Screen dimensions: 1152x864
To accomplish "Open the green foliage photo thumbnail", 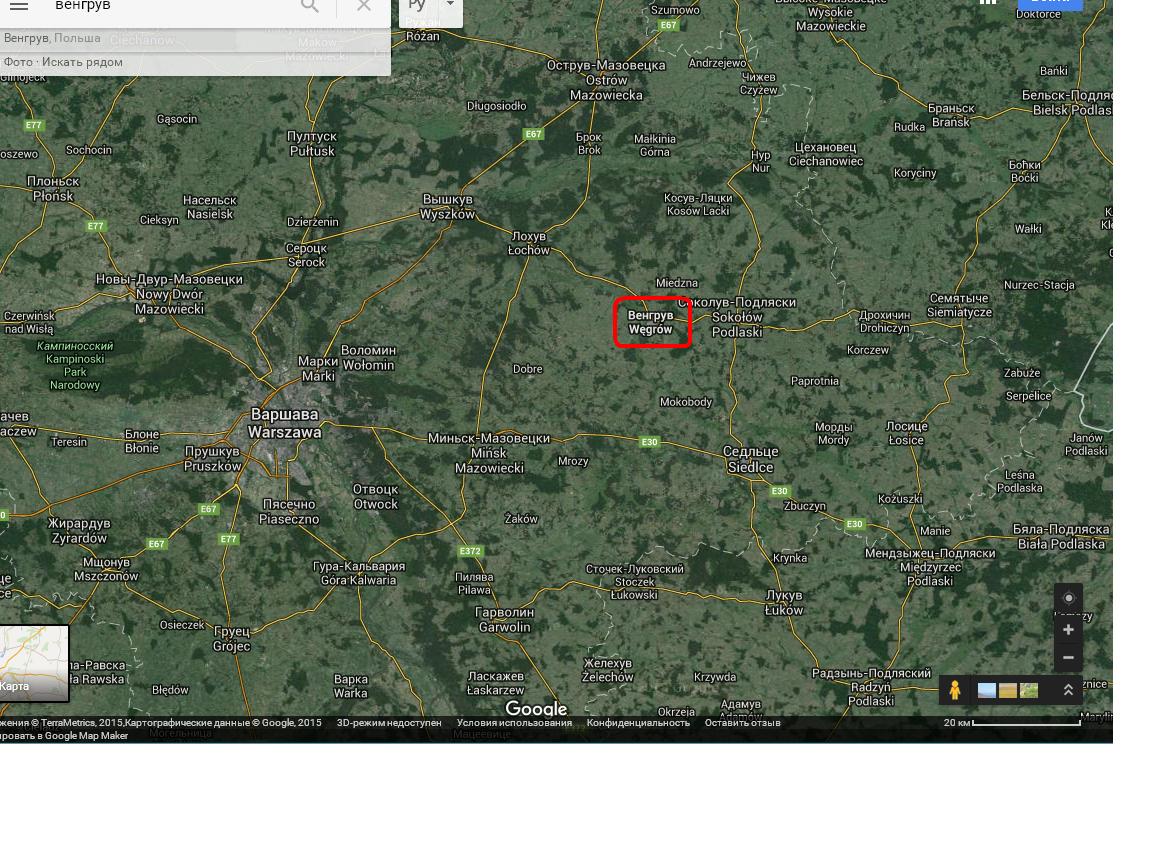I will point(1029,691).
